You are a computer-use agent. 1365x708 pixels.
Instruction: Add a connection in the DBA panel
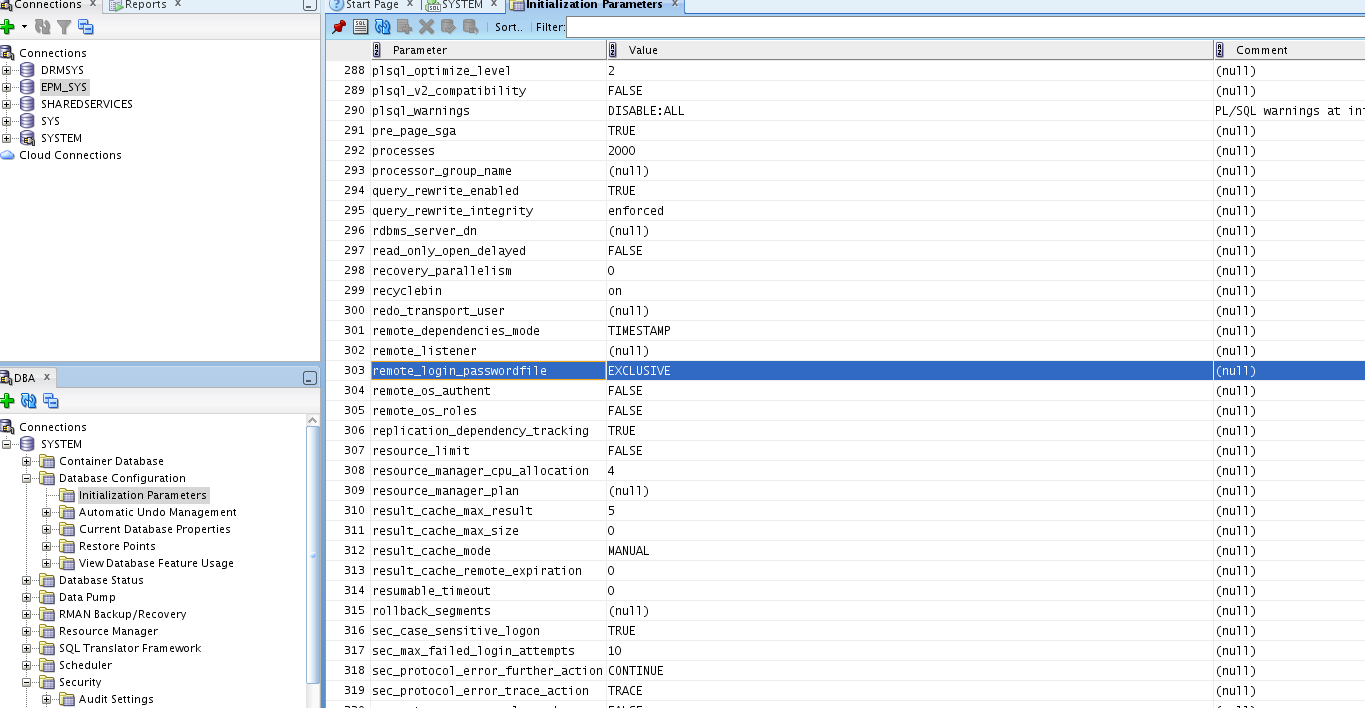coord(8,401)
